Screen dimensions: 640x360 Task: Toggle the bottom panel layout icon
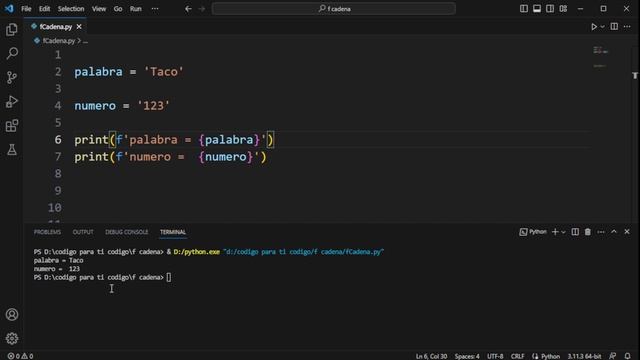tap(537, 9)
